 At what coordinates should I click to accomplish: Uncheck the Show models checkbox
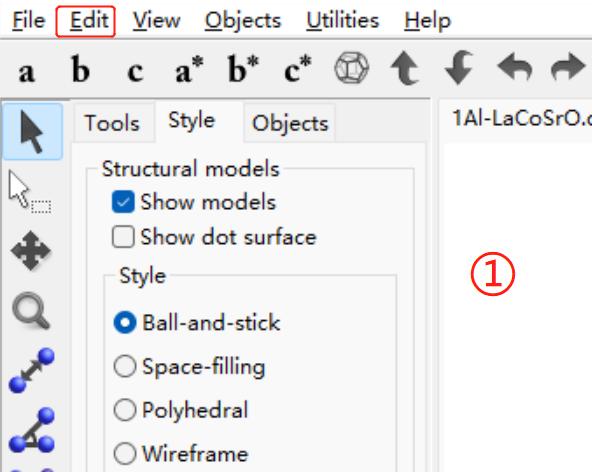pos(123,202)
